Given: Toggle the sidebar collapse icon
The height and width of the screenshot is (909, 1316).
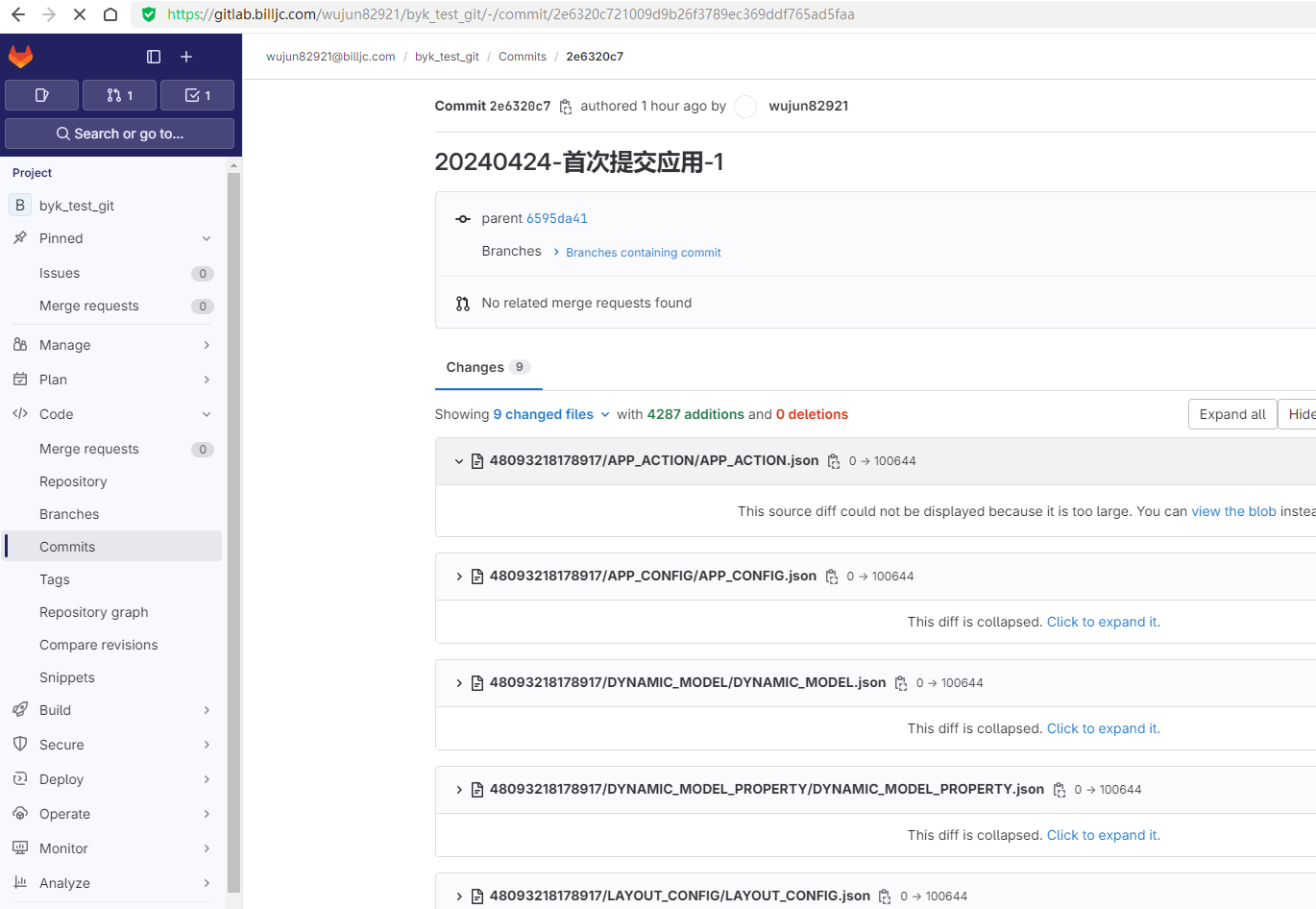Looking at the screenshot, I should tap(154, 57).
